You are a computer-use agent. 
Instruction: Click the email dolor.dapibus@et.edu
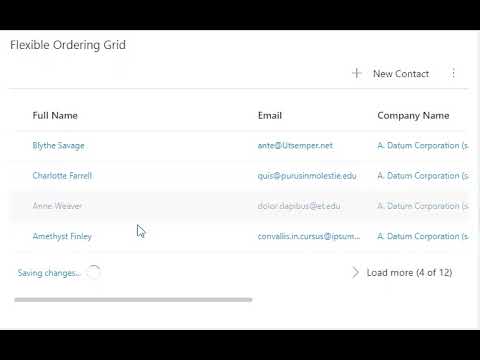(x=299, y=206)
